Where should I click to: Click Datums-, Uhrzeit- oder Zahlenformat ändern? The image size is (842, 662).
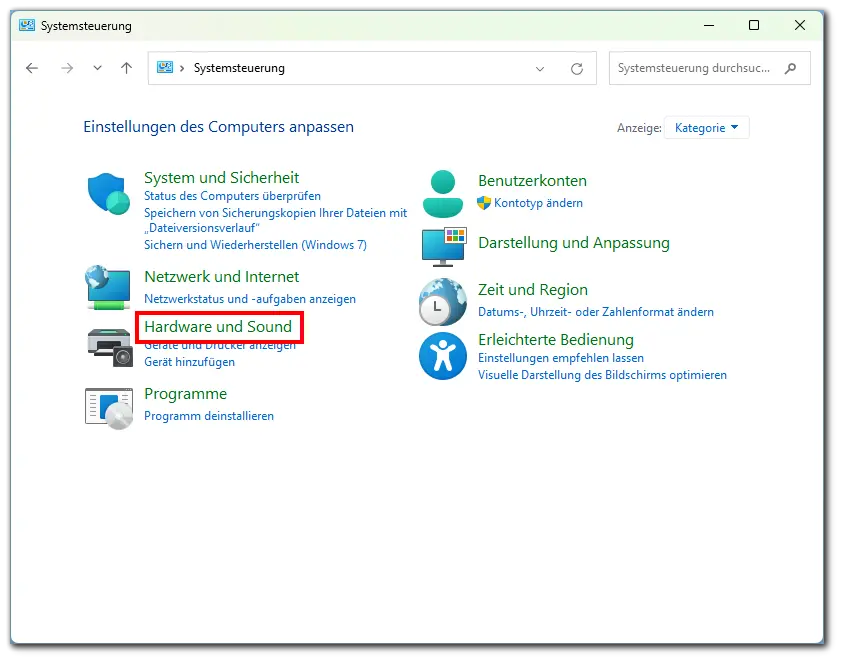596,312
